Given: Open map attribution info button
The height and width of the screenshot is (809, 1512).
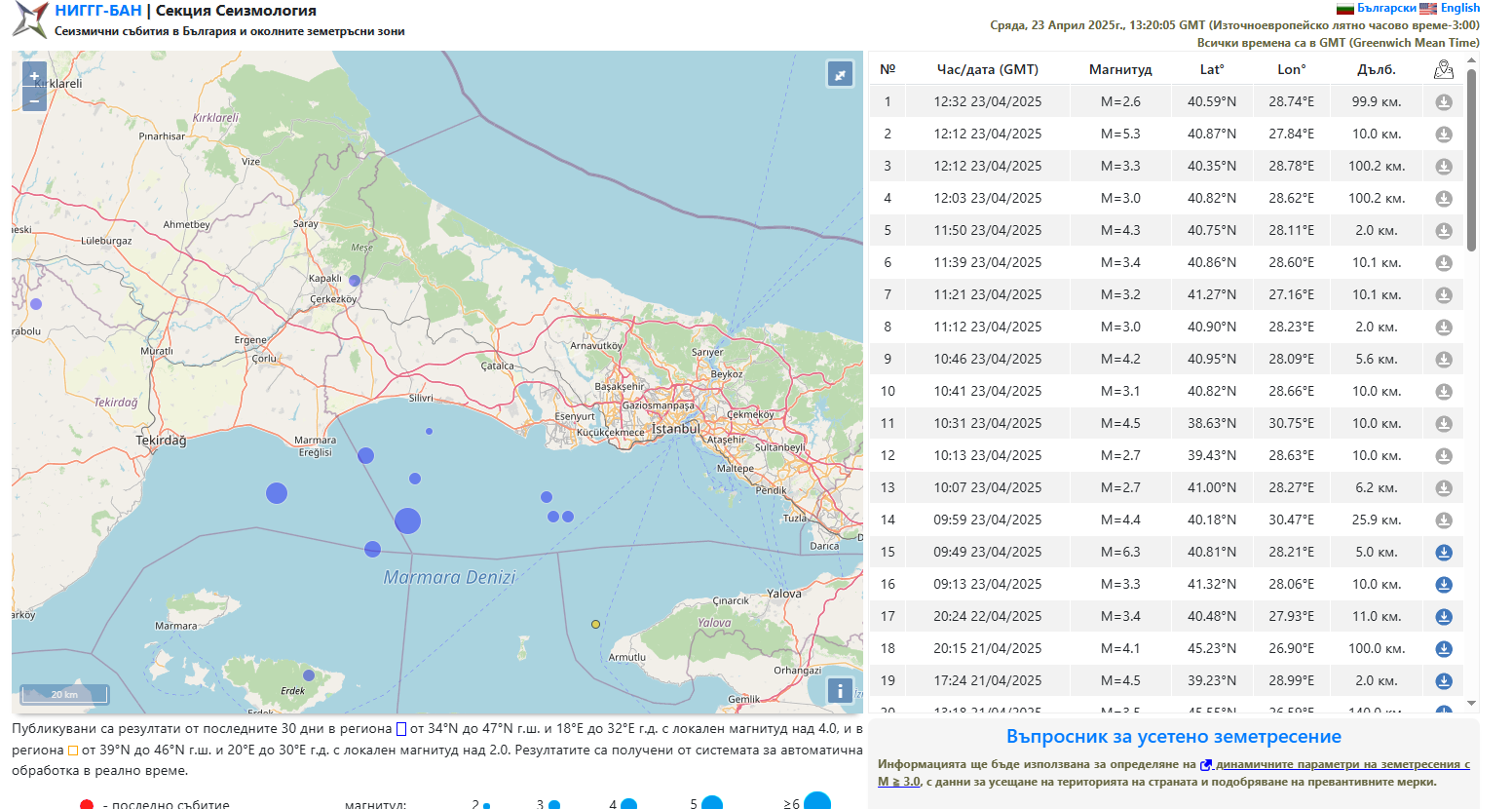Looking at the screenshot, I should tap(839, 690).
